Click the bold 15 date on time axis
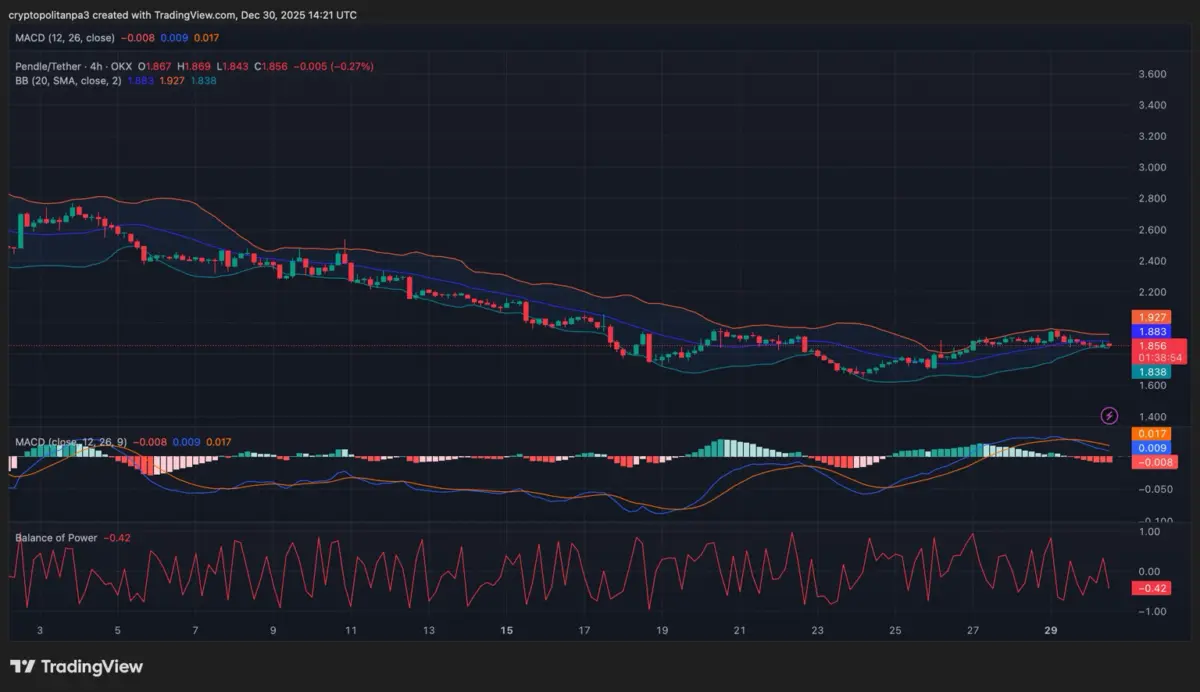Screen dimensions: 1200x692 click(x=506, y=631)
